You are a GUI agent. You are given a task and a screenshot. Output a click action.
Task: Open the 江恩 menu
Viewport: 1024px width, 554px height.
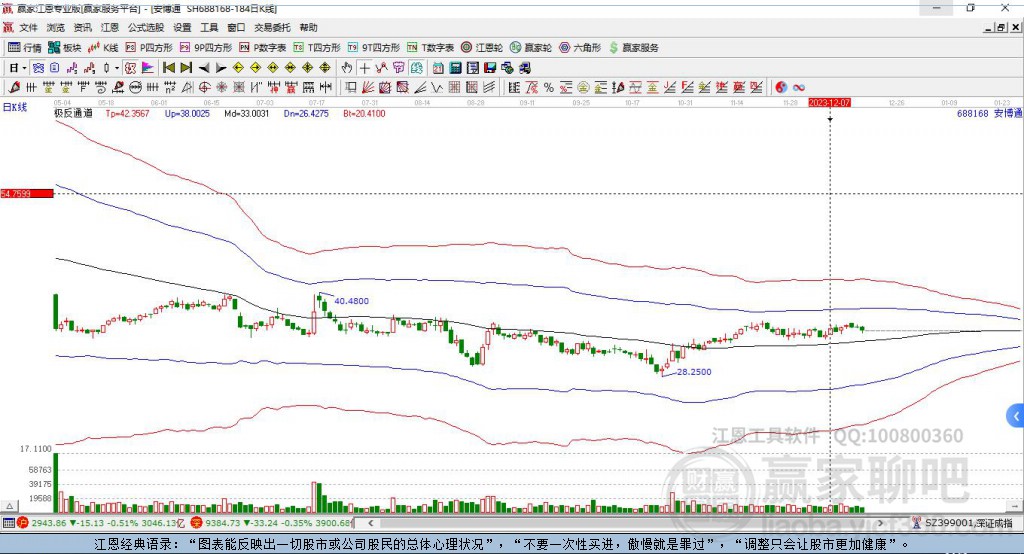tap(110, 27)
